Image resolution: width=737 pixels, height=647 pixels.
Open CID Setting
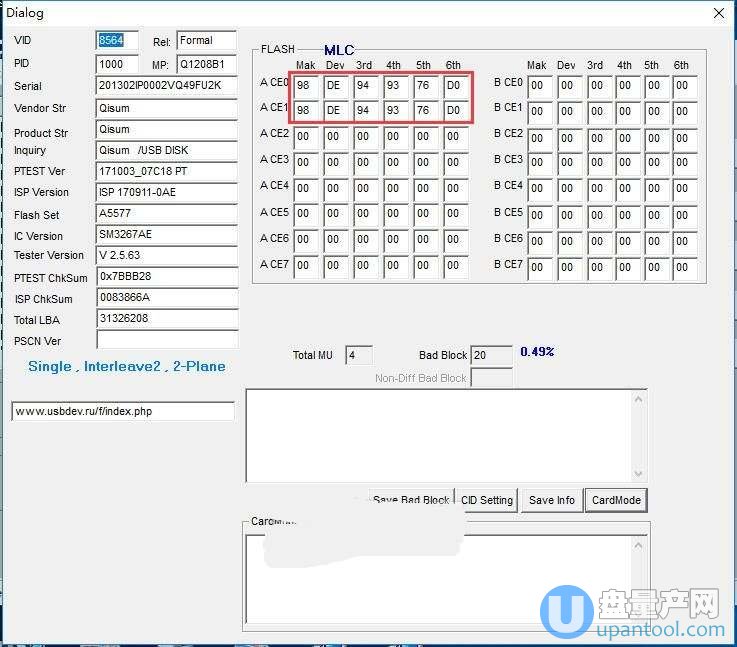[x=487, y=500]
